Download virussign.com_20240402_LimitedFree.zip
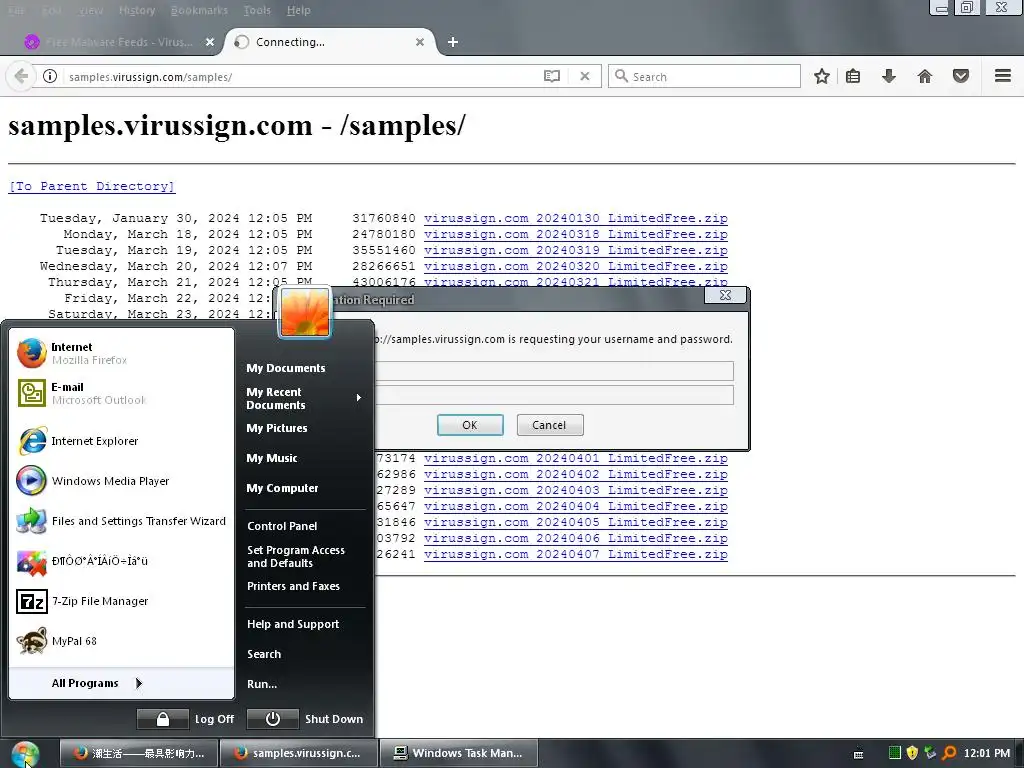Viewport: 1024px width, 768px height. coord(575,474)
